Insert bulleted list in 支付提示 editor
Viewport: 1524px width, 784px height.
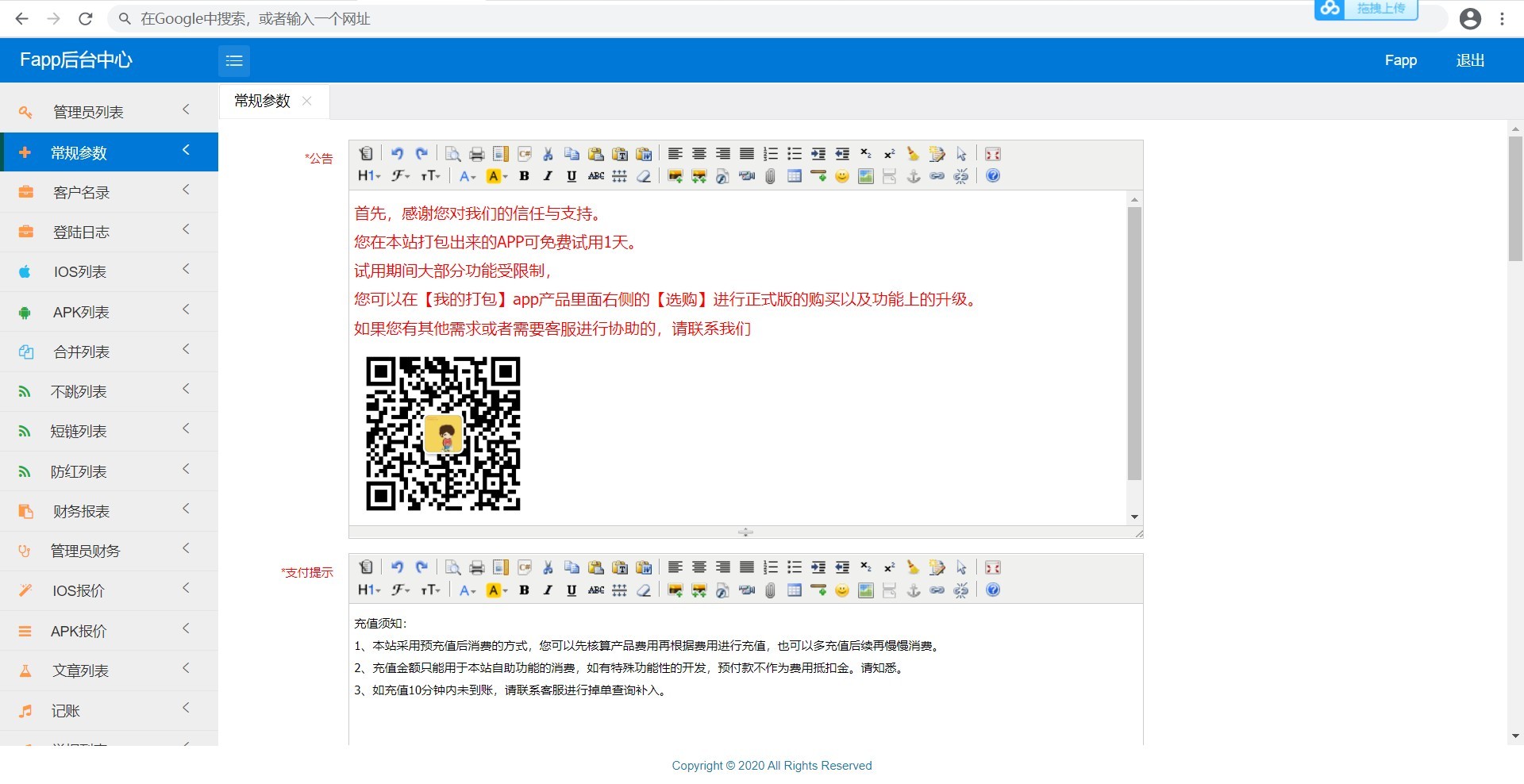click(x=795, y=567)
